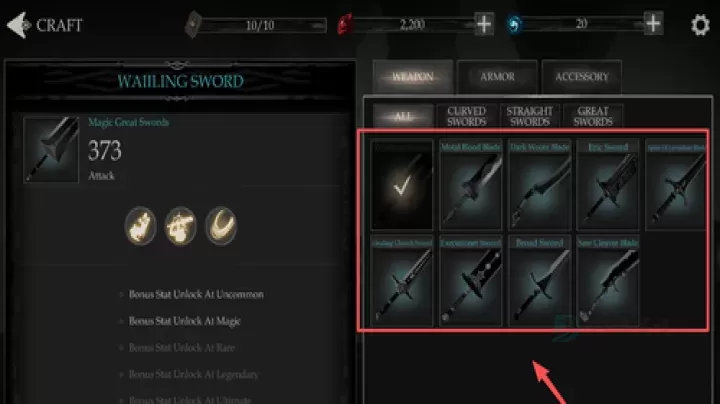Go back using the Craft arrow icon
720x404 pixels.
pos(19,25)
